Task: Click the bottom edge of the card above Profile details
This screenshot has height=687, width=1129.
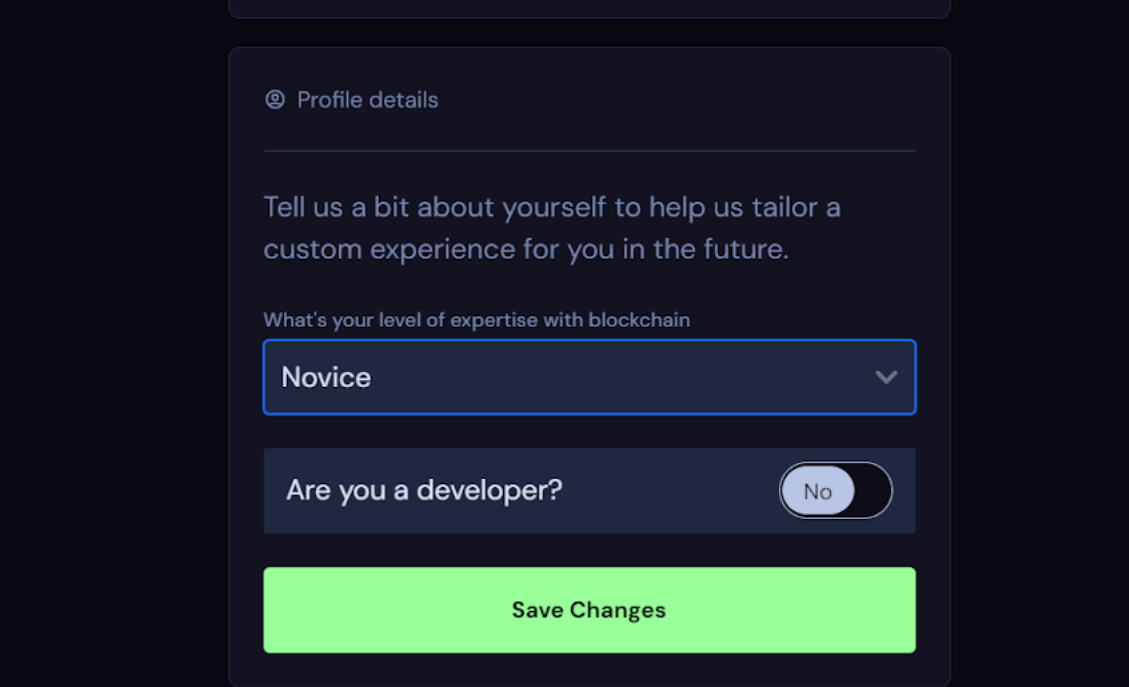Action: point(590,16)
